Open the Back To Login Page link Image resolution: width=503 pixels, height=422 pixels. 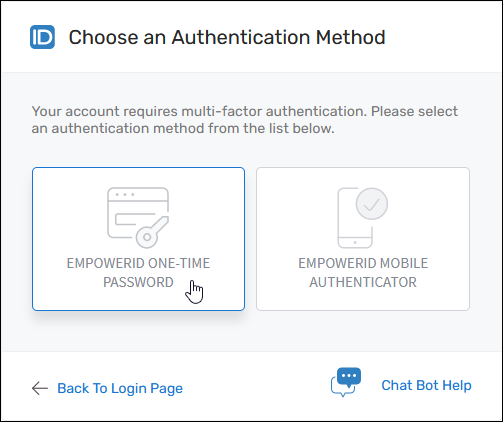(120, 388)
